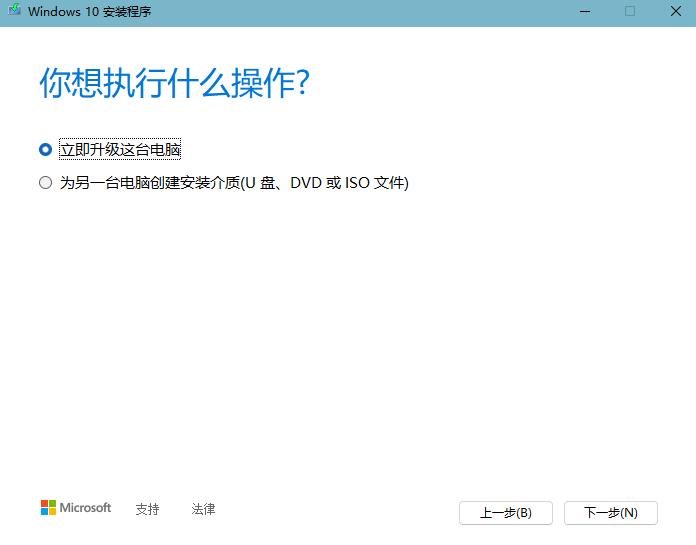Close the Windows 10 安装程序 window
696x545 pixels.
click(676, 12)
